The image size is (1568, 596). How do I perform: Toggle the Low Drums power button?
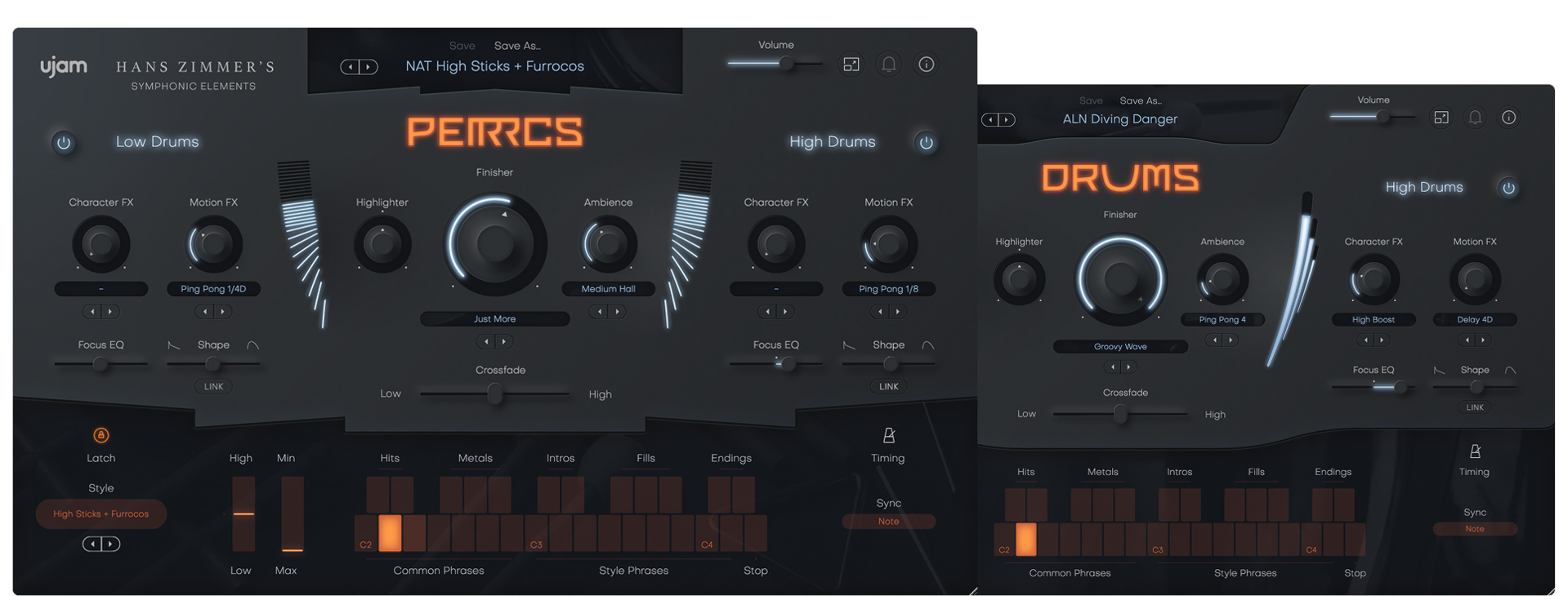coord(64,143)
